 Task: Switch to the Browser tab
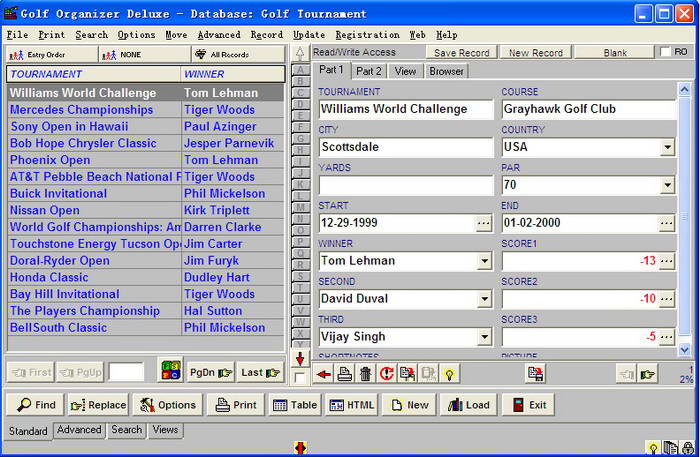point(446,71)
